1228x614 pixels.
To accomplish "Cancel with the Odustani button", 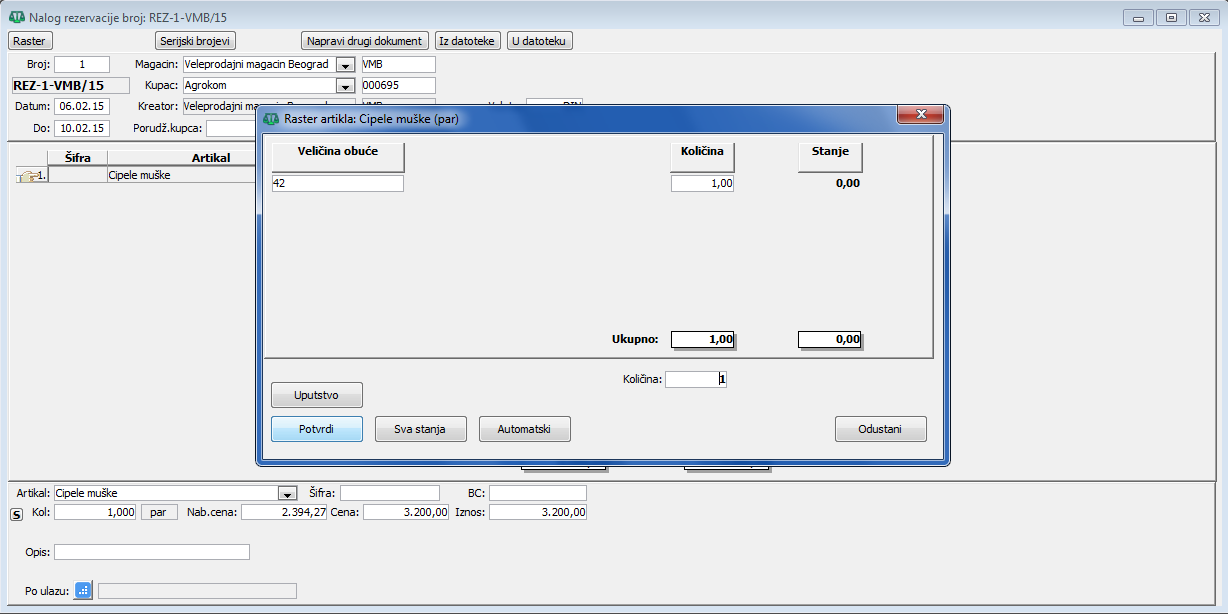I will pos(880,429).
